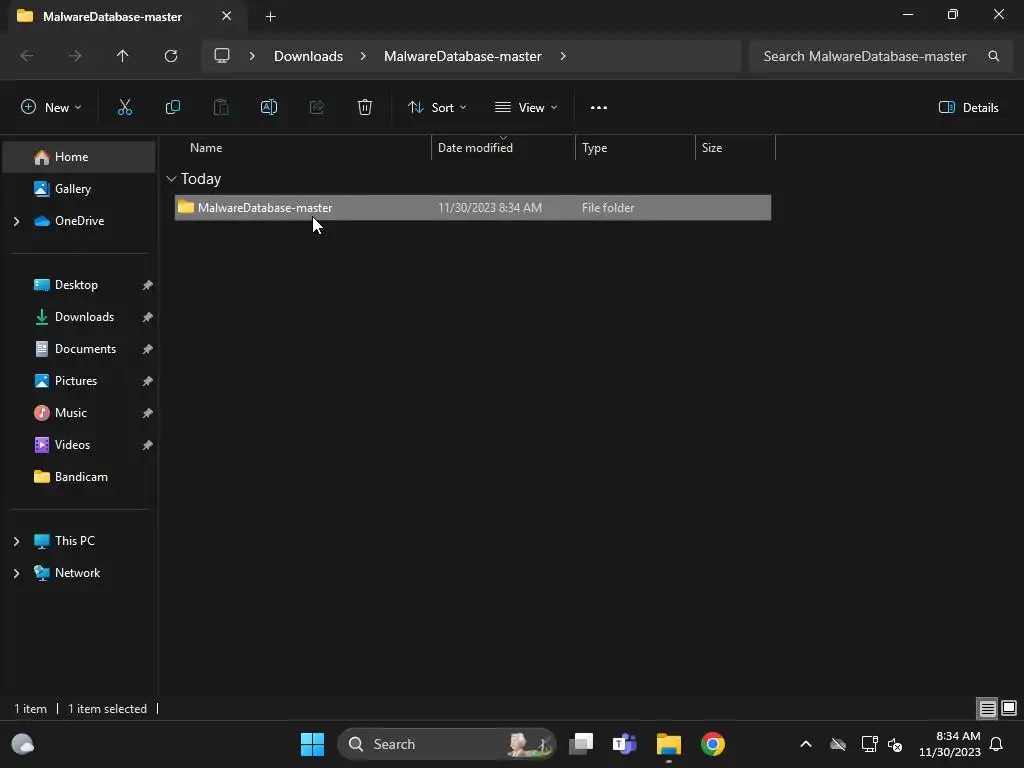This screenshot has height=768, width=1024.
Task: Click chevron after Downloads in address bar
Action: [x=363, y=56]
